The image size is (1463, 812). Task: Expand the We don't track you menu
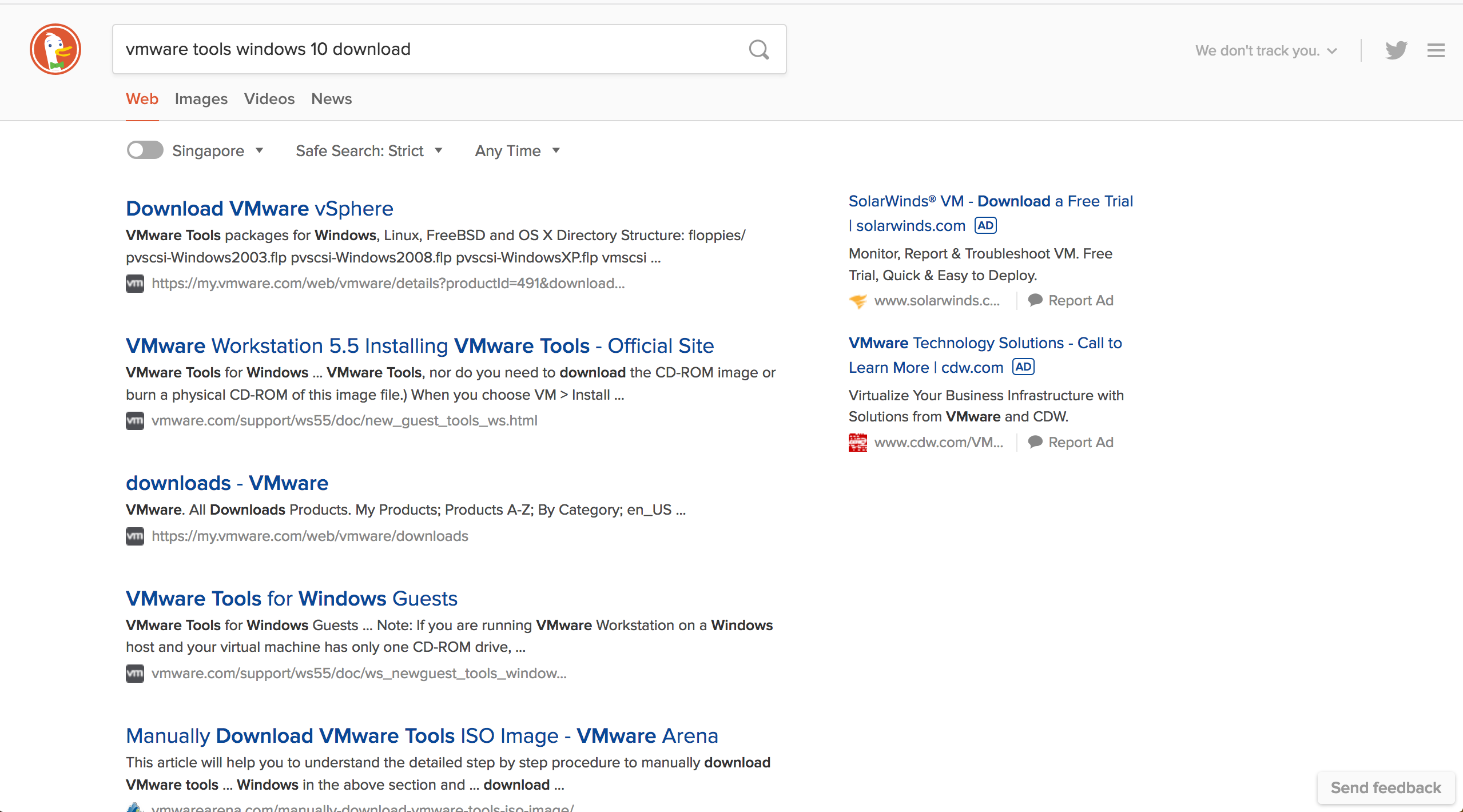pyautogui.click(x=1266, y=51)
